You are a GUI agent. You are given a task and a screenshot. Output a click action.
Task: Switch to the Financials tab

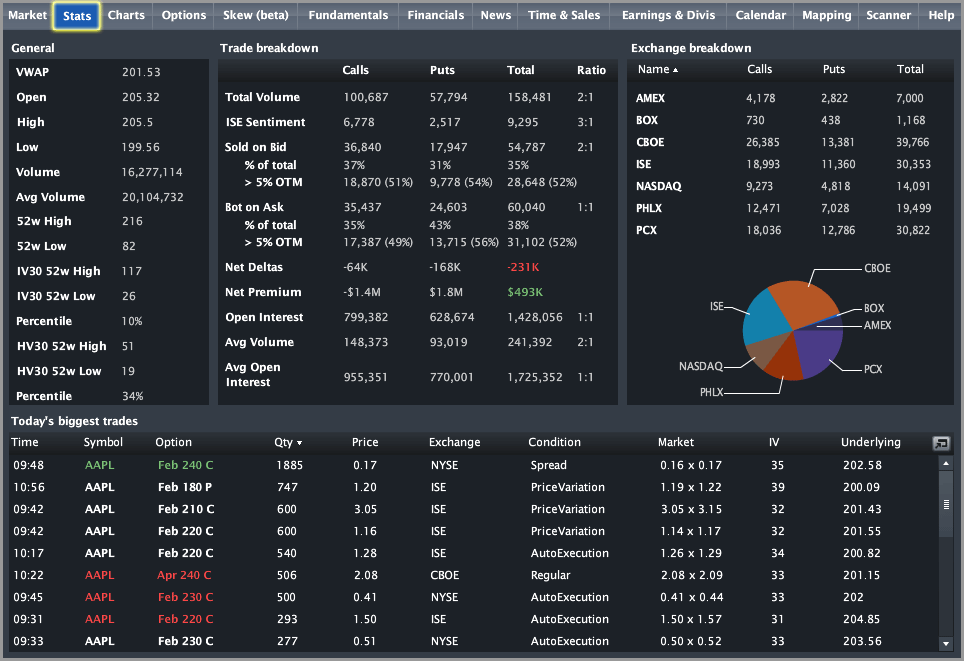point(435,15)
